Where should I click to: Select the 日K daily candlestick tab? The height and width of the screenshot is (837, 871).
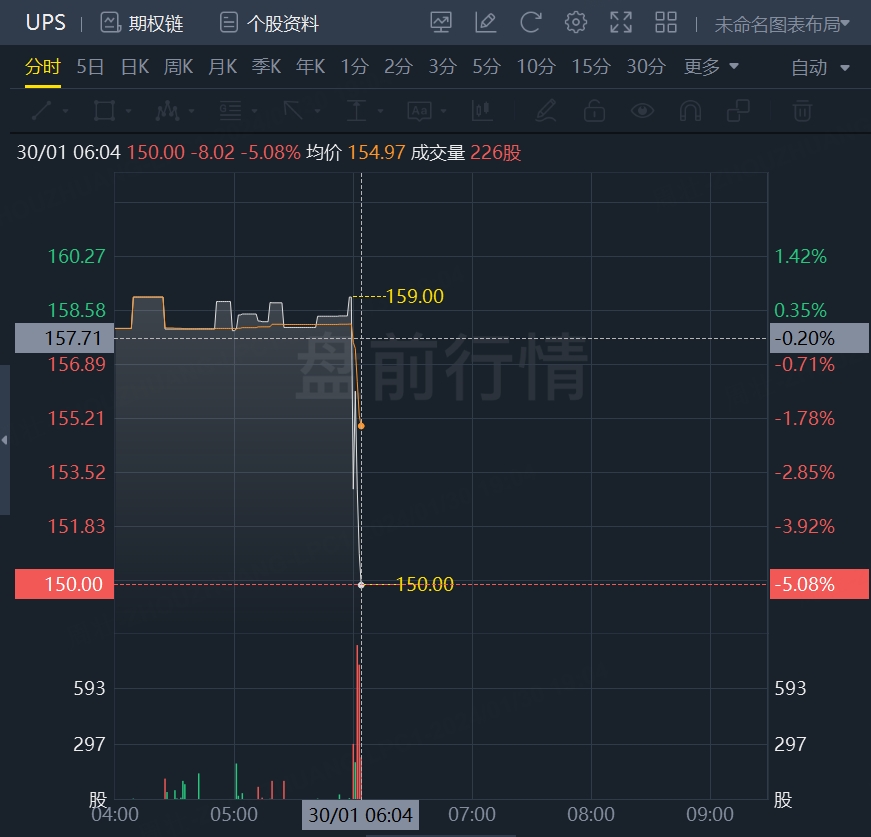135,67
